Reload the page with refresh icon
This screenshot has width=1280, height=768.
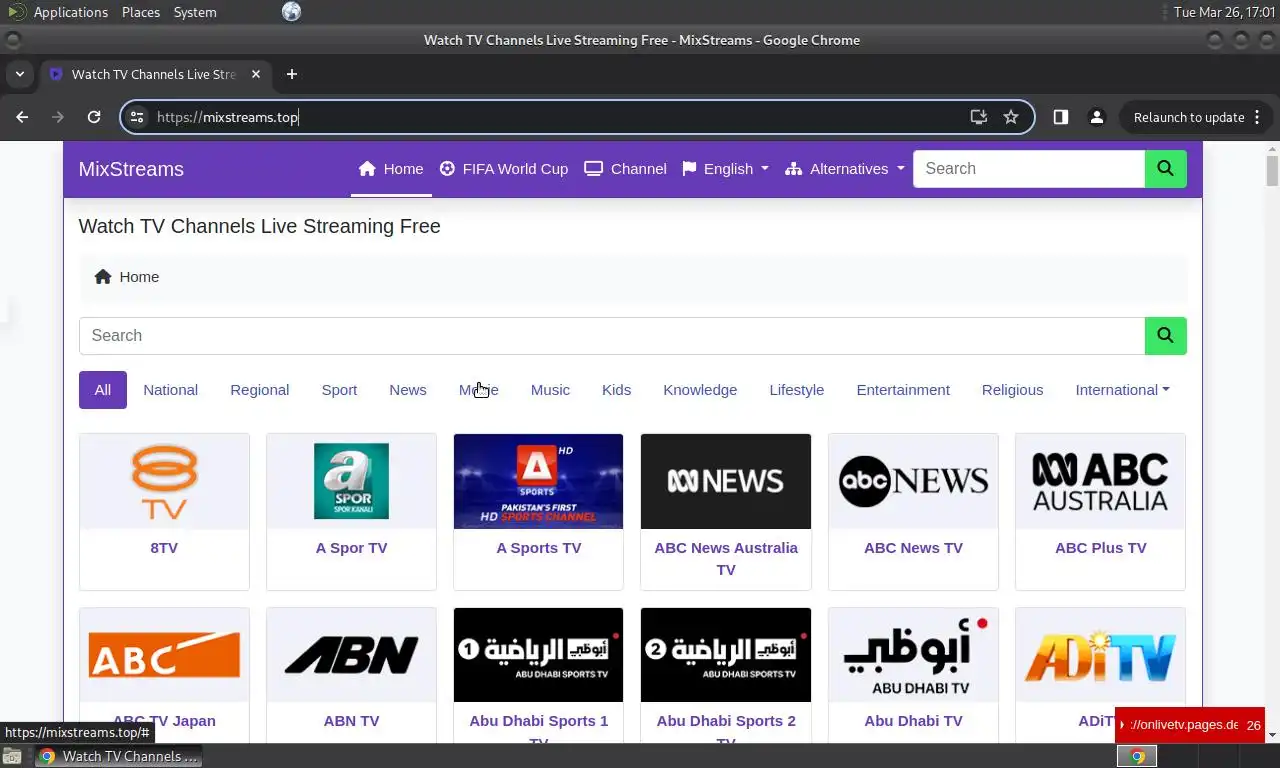[x=94, y=117]
